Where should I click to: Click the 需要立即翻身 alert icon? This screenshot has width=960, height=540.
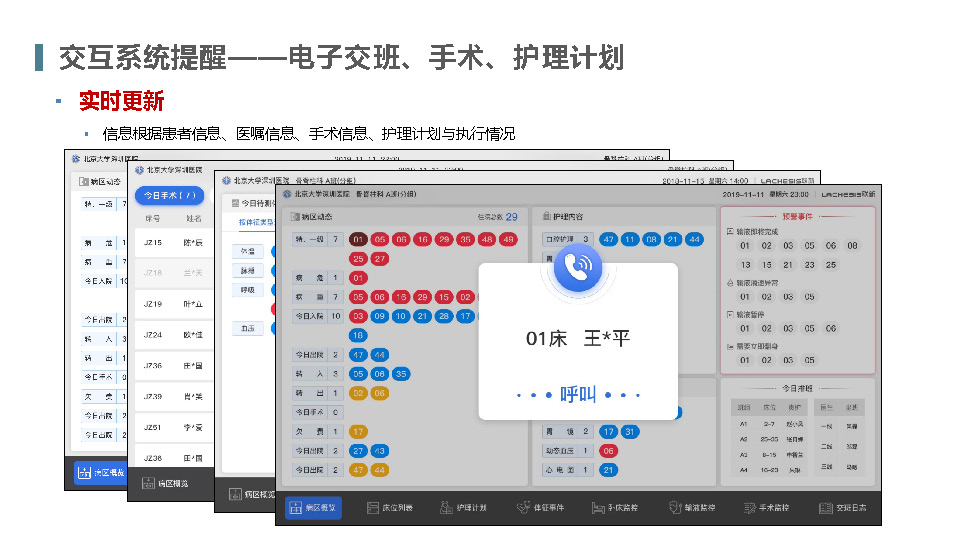tap(730, 346)
